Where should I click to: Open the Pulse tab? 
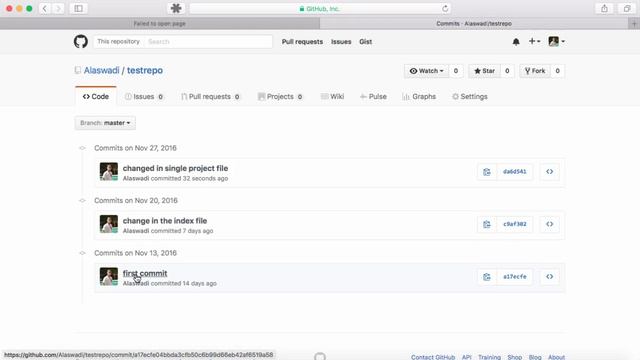pyautogui.click(x=373, y=97)
